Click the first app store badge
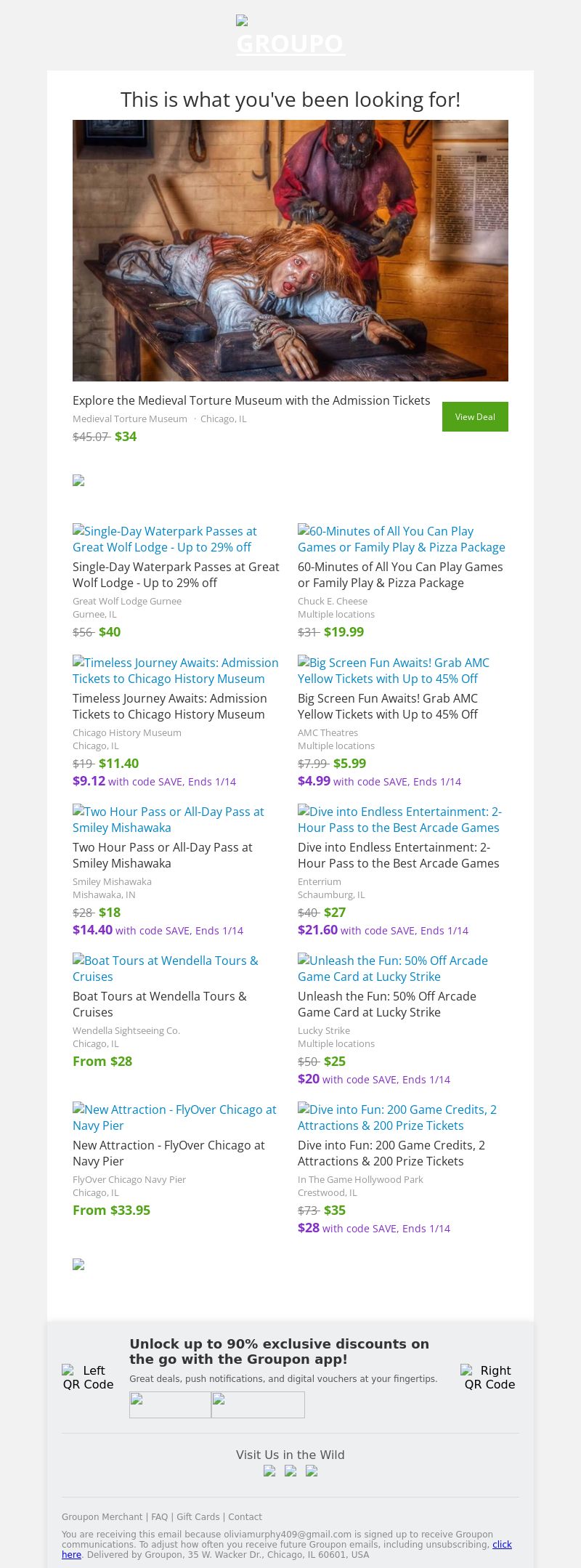Viewport: 581px width, 1568px height. click(x=170, y=1405)
